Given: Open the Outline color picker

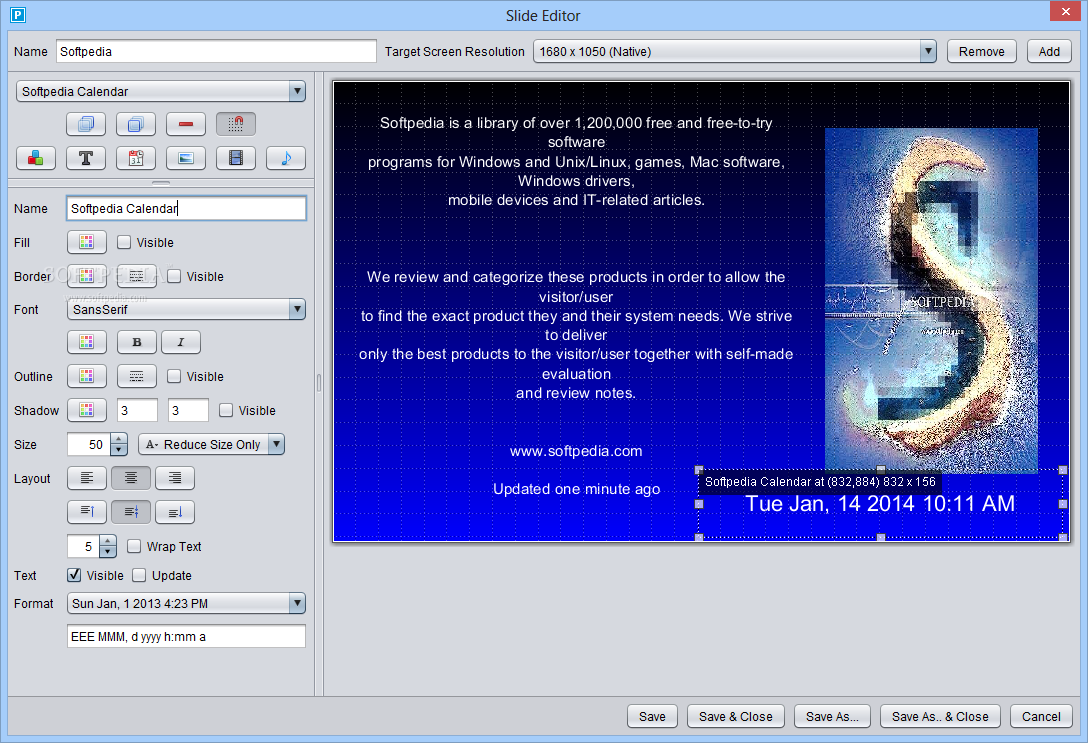Looking at the screenshot, I should pos(87,376).
